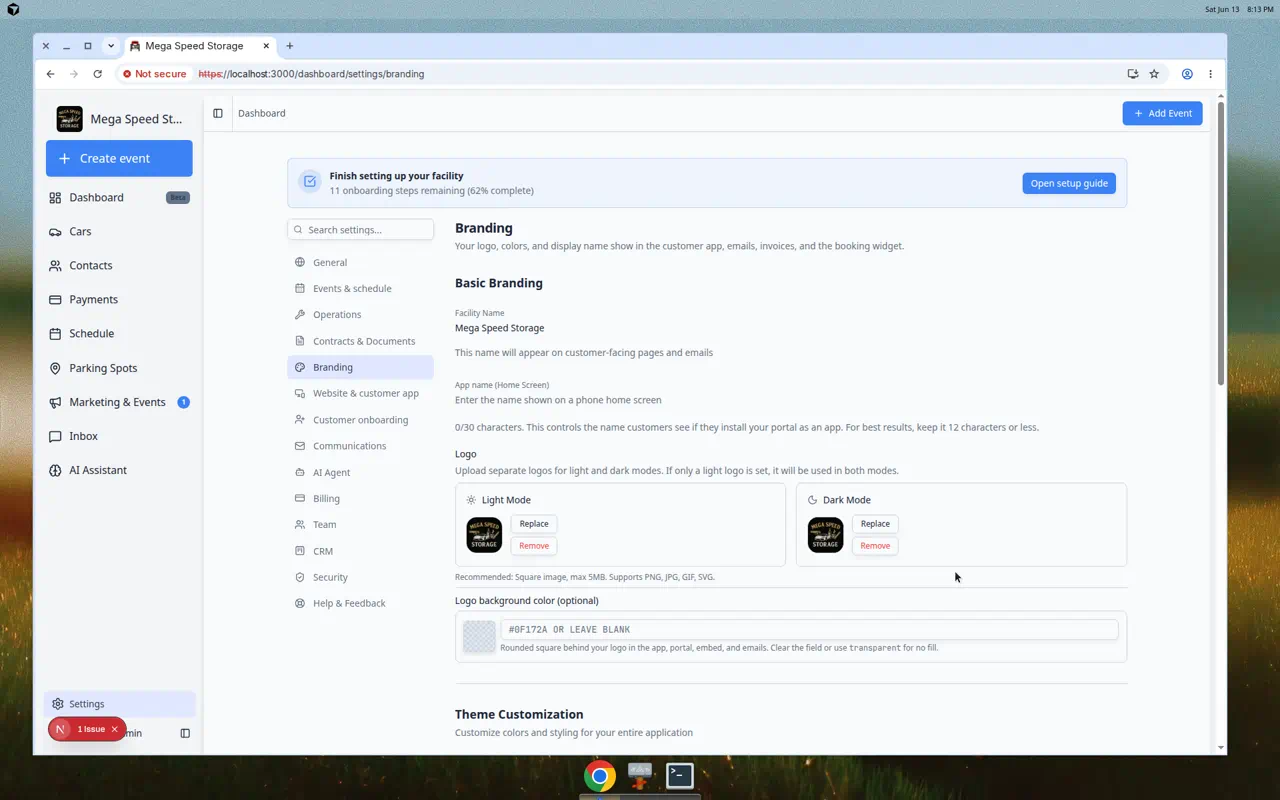Screen dimensions: 1280x800
Task: Open CRM settings
Action: 360,551
